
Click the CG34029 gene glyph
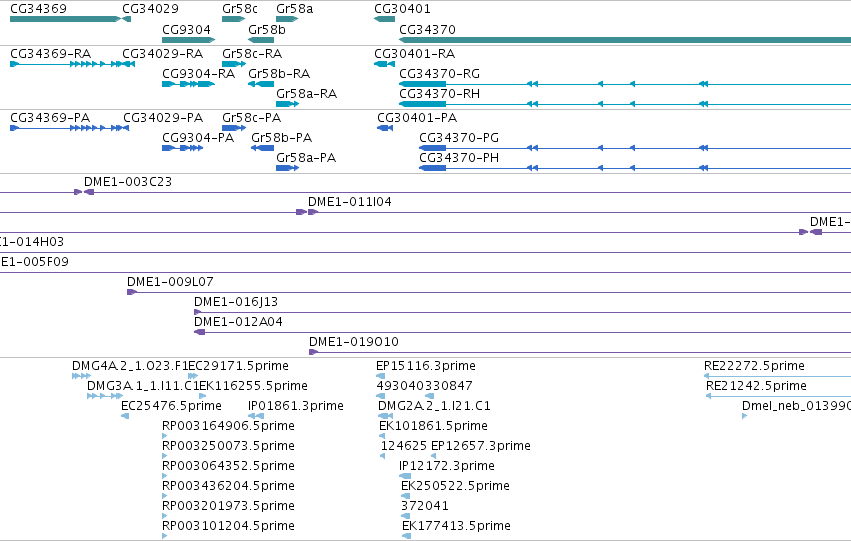point(126,19)
